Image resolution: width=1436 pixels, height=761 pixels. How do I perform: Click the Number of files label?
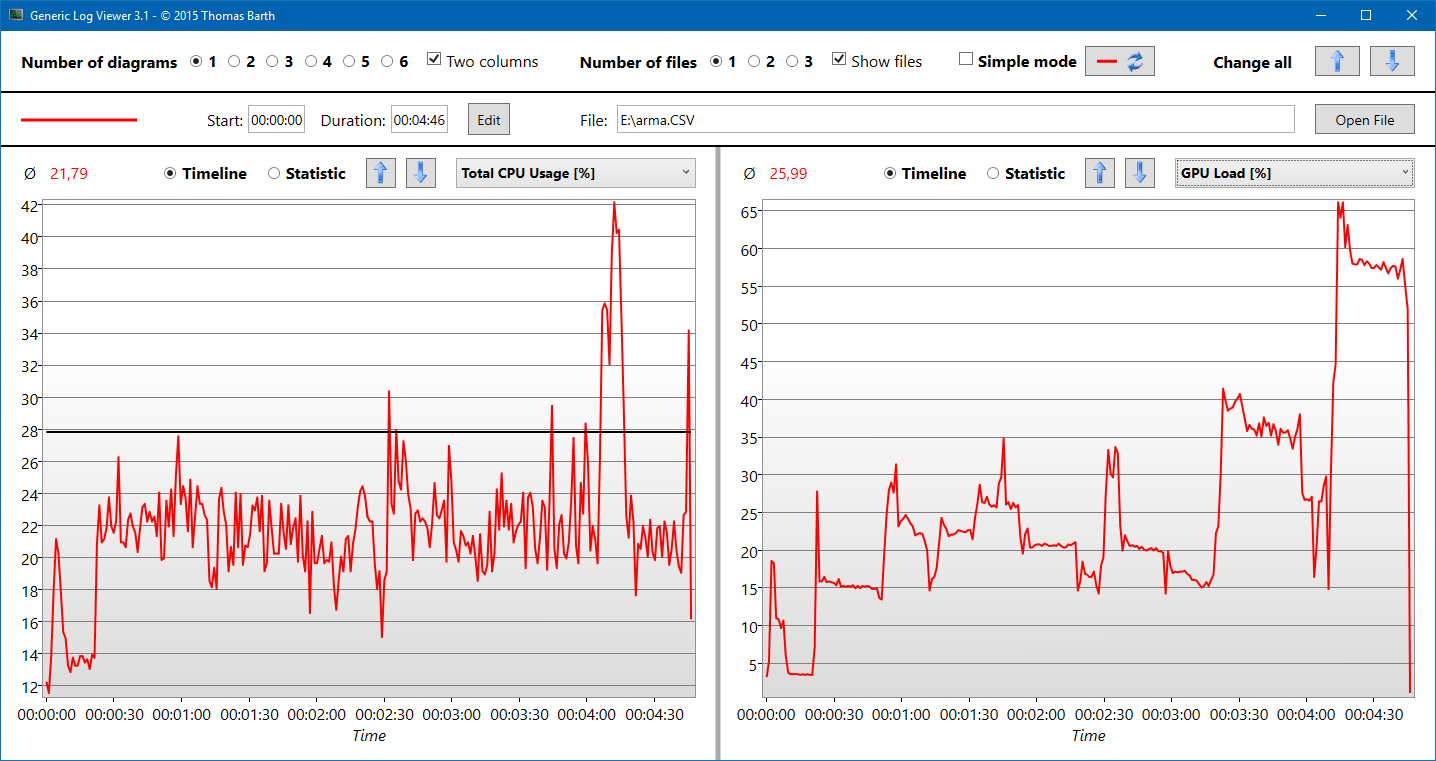click(638, 62)
